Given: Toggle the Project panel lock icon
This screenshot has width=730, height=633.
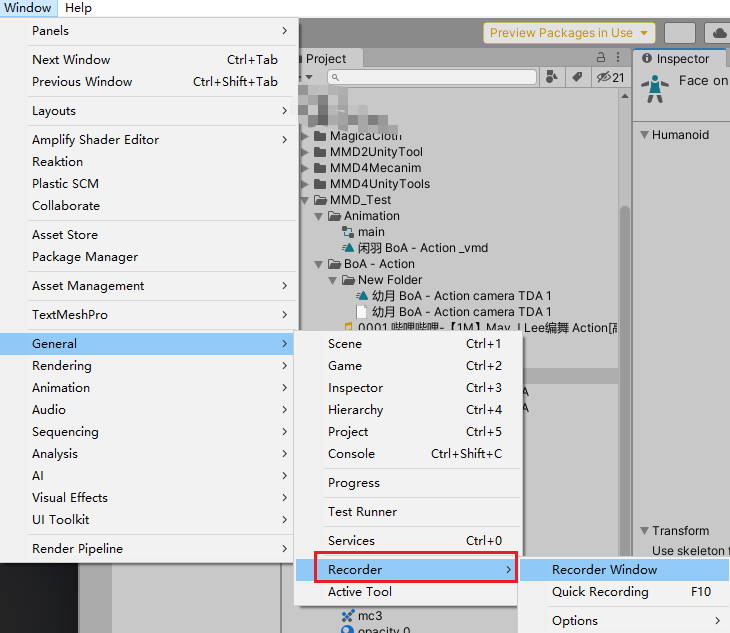Looking at the screenshot, I should coord(601,59).
